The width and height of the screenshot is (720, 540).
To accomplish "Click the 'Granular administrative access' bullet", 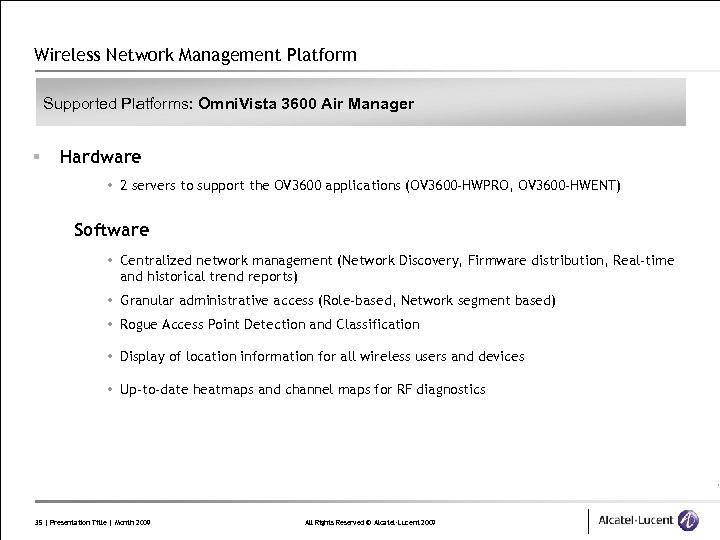I will coord(338,300).
